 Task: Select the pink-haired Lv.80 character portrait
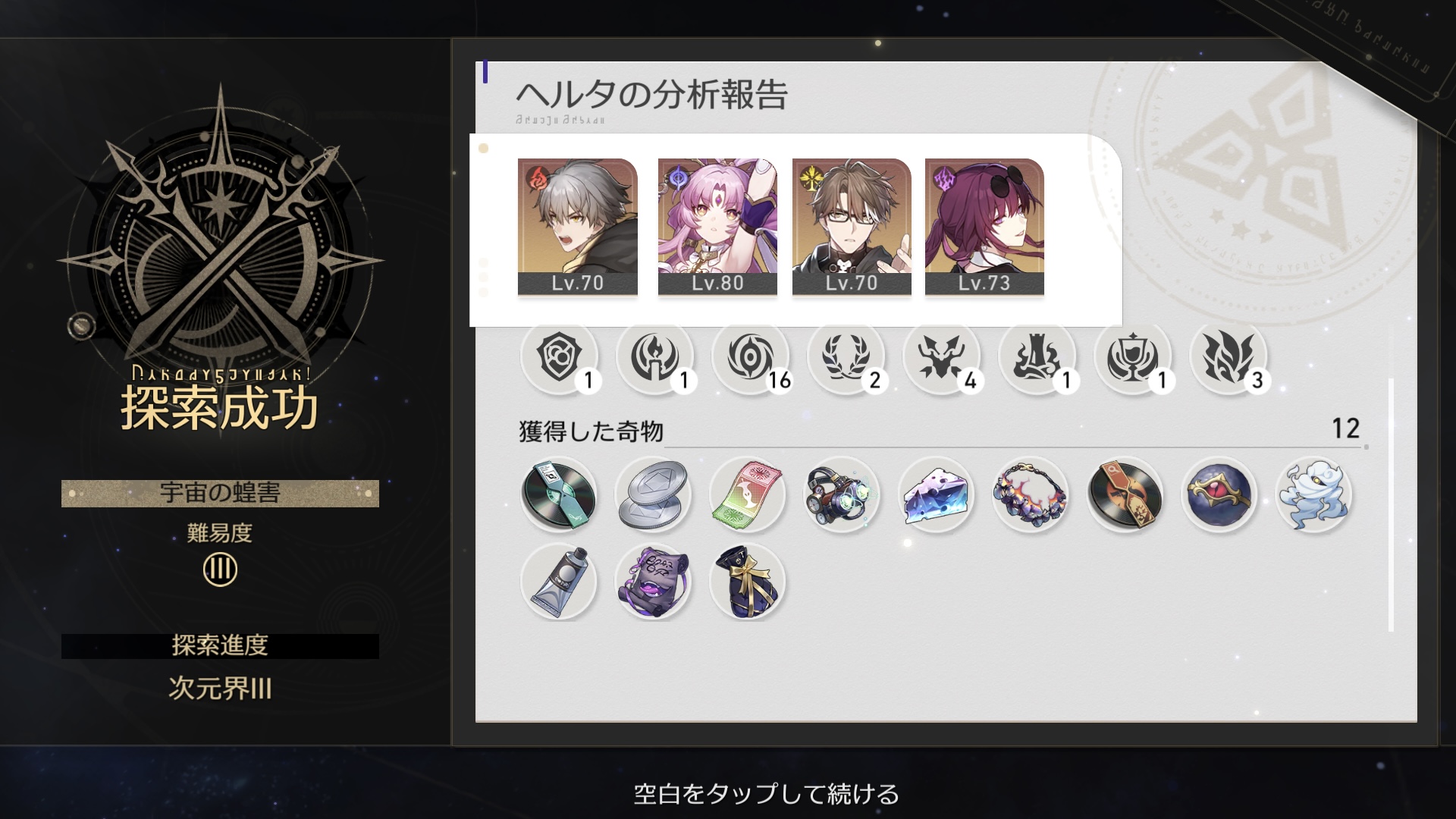[x=717, y=226]
